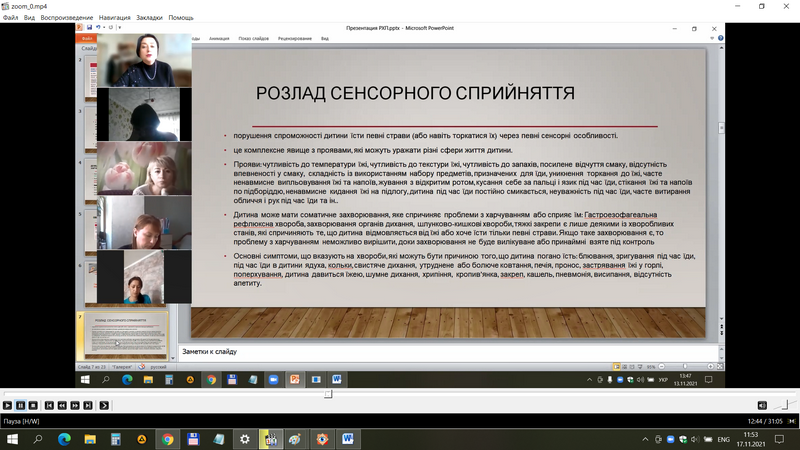
Task: Click Анимация tab in recorded PowerPoint
Action: point(219,38)
